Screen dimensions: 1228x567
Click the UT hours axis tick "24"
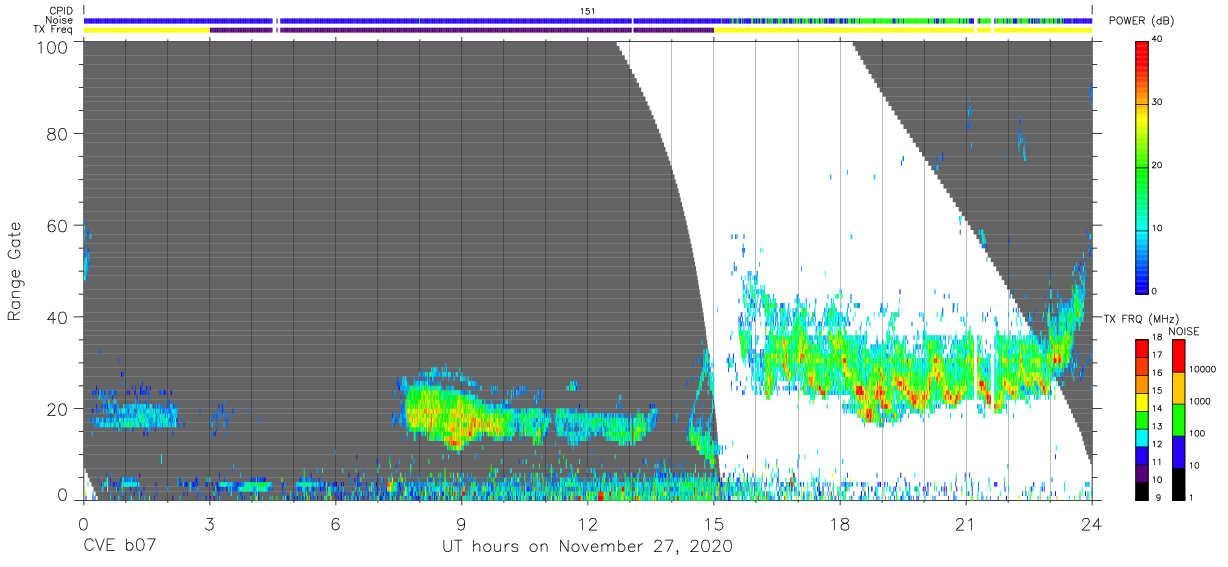[1092, 524]
